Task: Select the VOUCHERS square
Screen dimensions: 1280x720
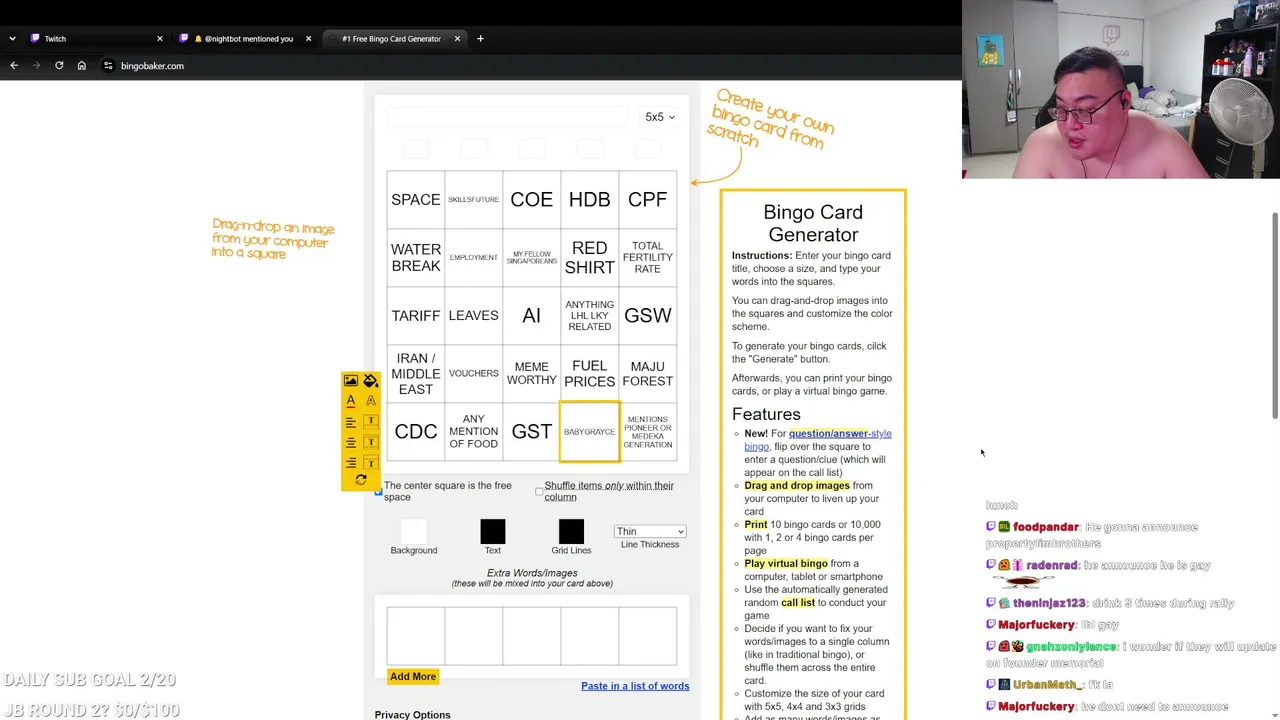Action: tap(474, 374)
